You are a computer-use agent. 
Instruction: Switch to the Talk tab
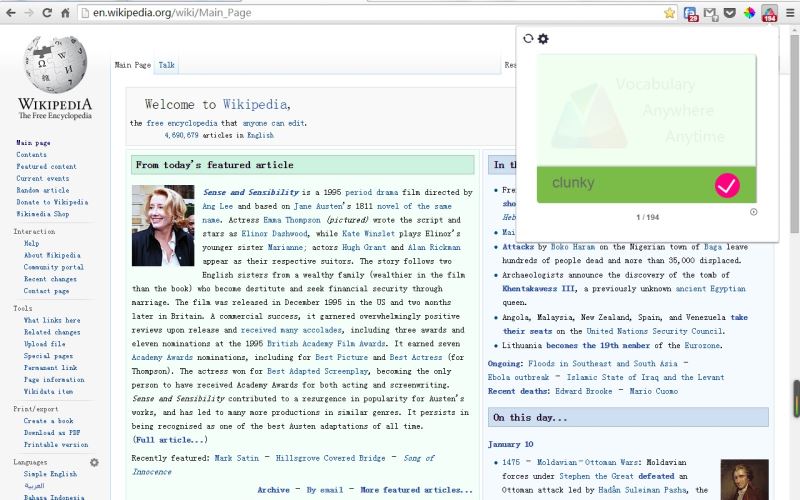[x=166, y=65]
